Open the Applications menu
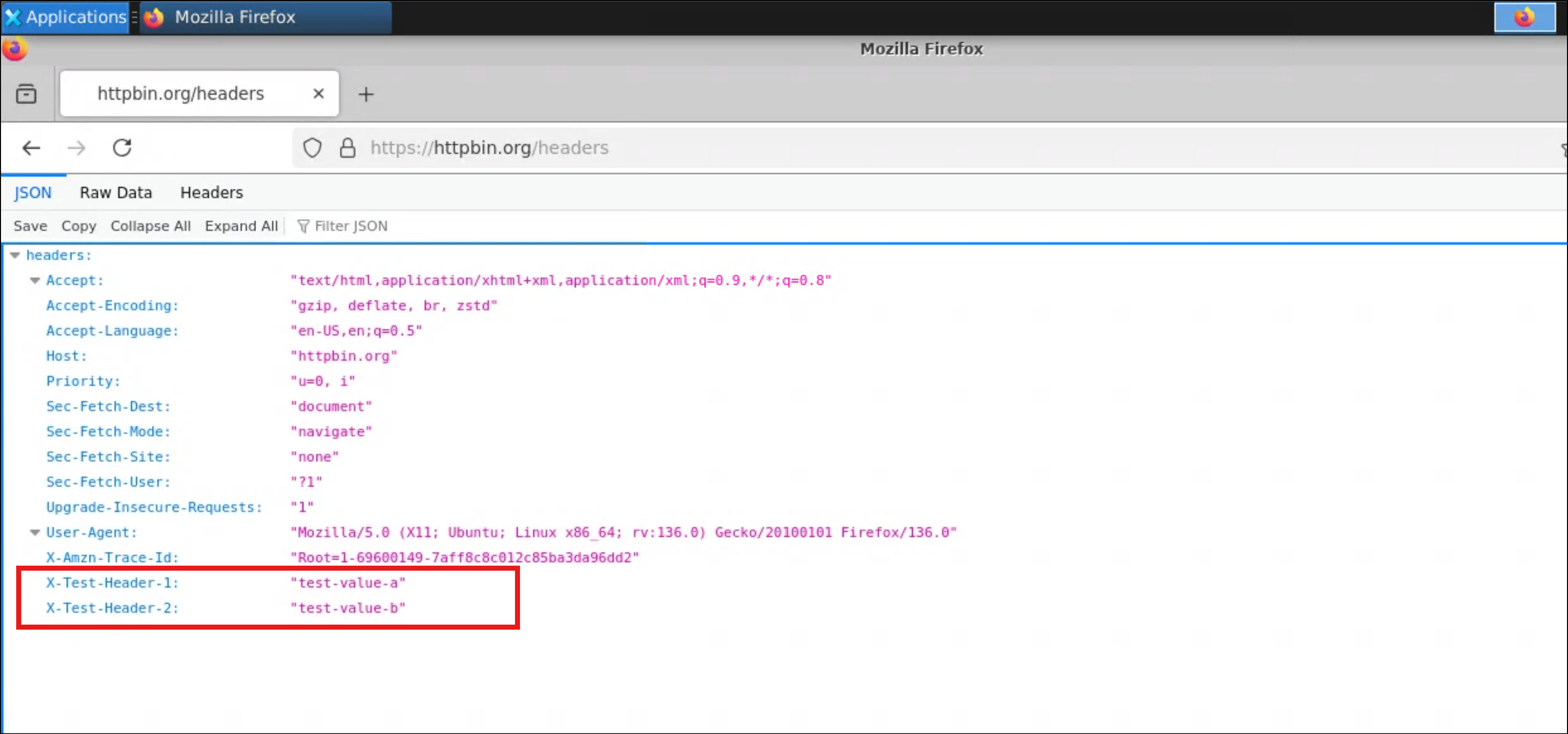This screenshot has width=1568, height=734. 65,17
